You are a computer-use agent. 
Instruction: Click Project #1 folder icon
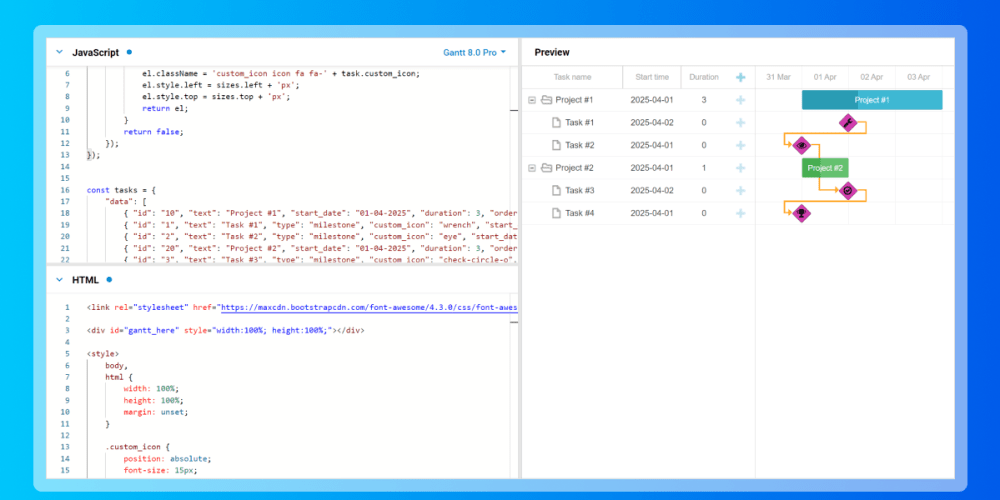[545, 99]
